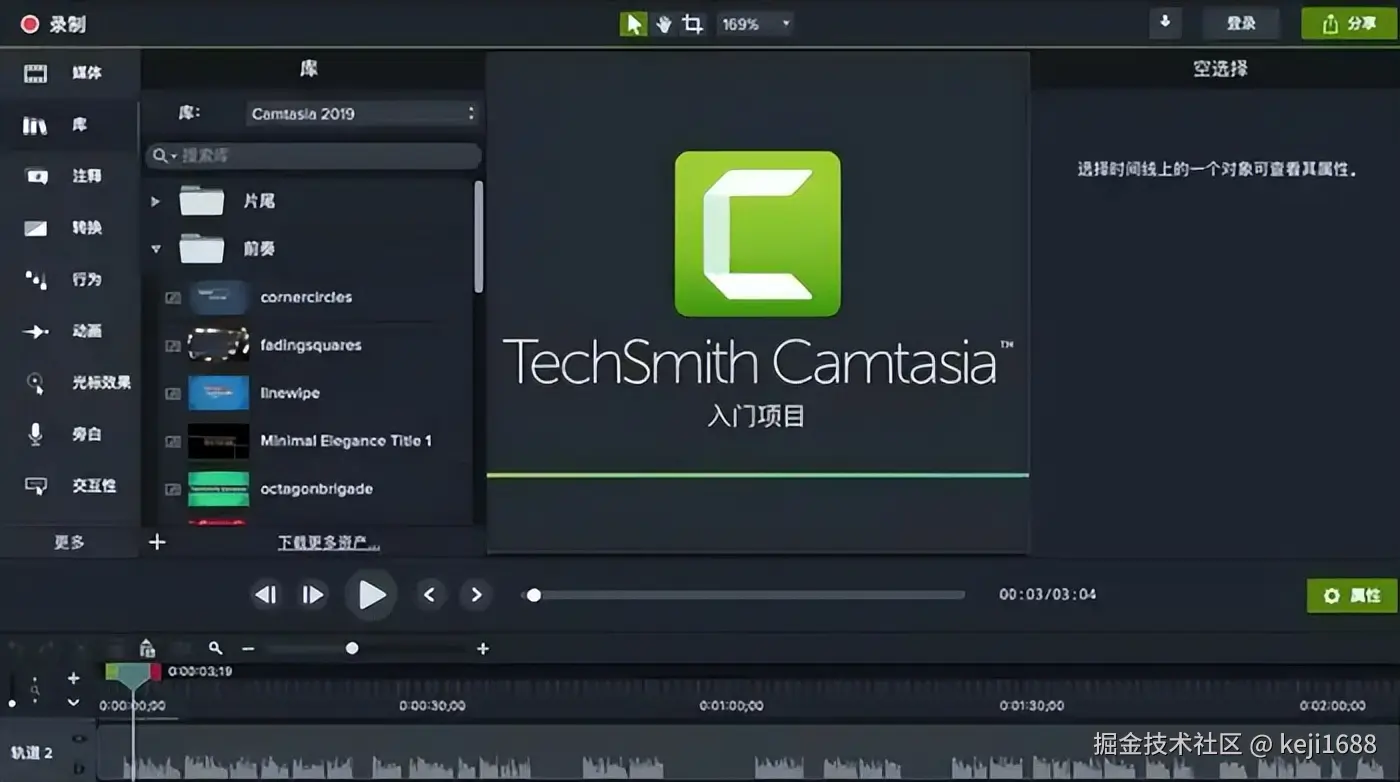Click the 更多 more tools button
The width and height of the screenshot is (1400, 782).
[69, 542]
